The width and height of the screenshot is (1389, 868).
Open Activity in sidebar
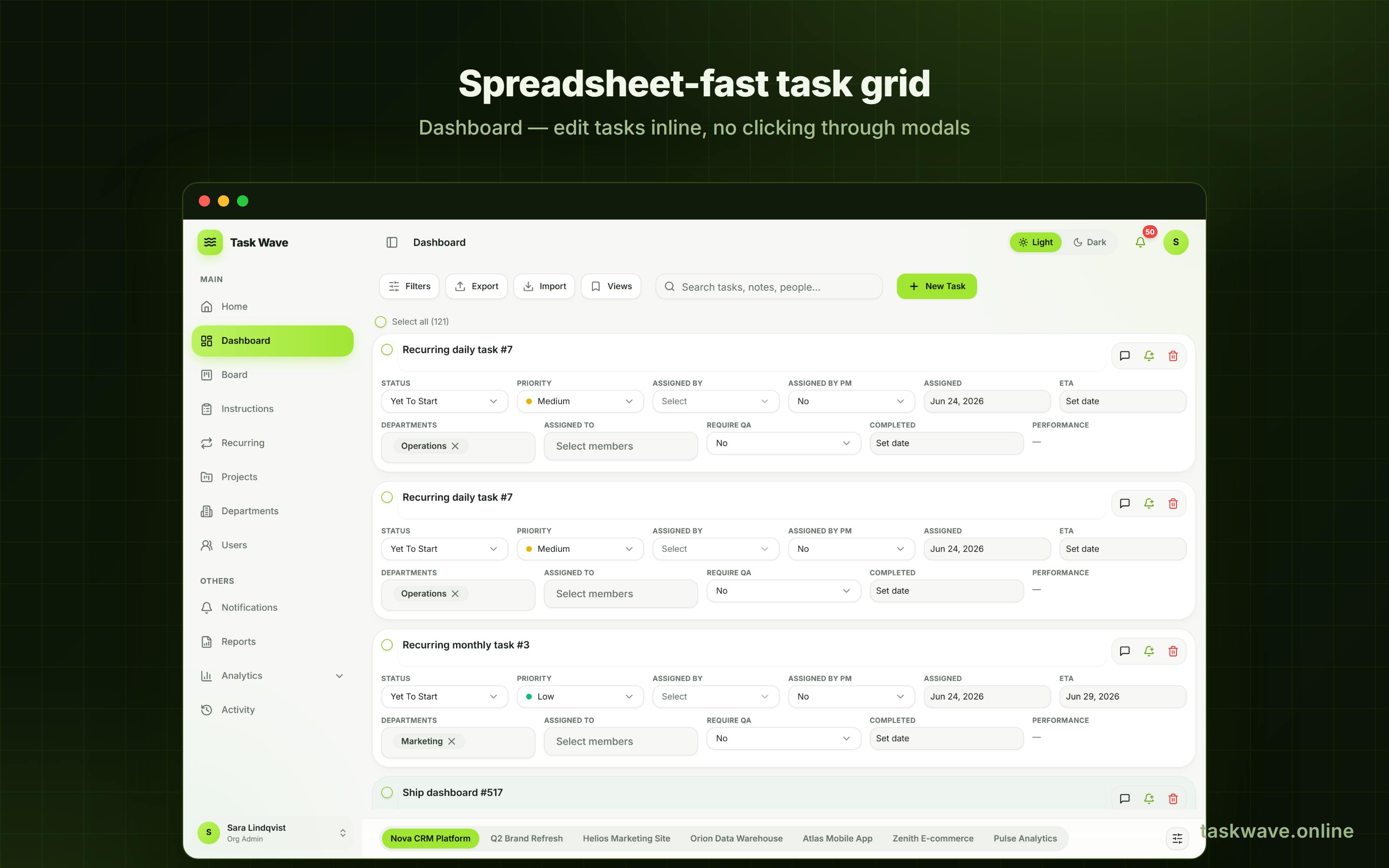(273, 710)
